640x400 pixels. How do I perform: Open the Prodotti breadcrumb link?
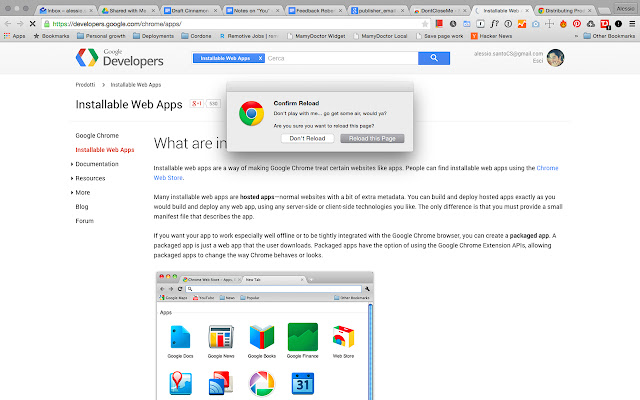pyautogui.click(x=85, y=85)
